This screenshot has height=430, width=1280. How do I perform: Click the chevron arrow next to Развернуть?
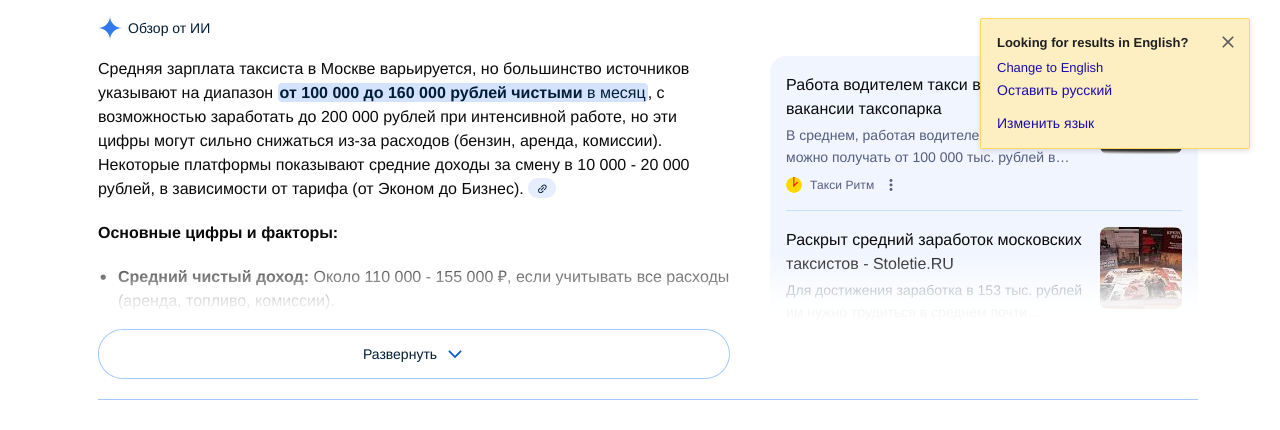click(x=455, y=354)
